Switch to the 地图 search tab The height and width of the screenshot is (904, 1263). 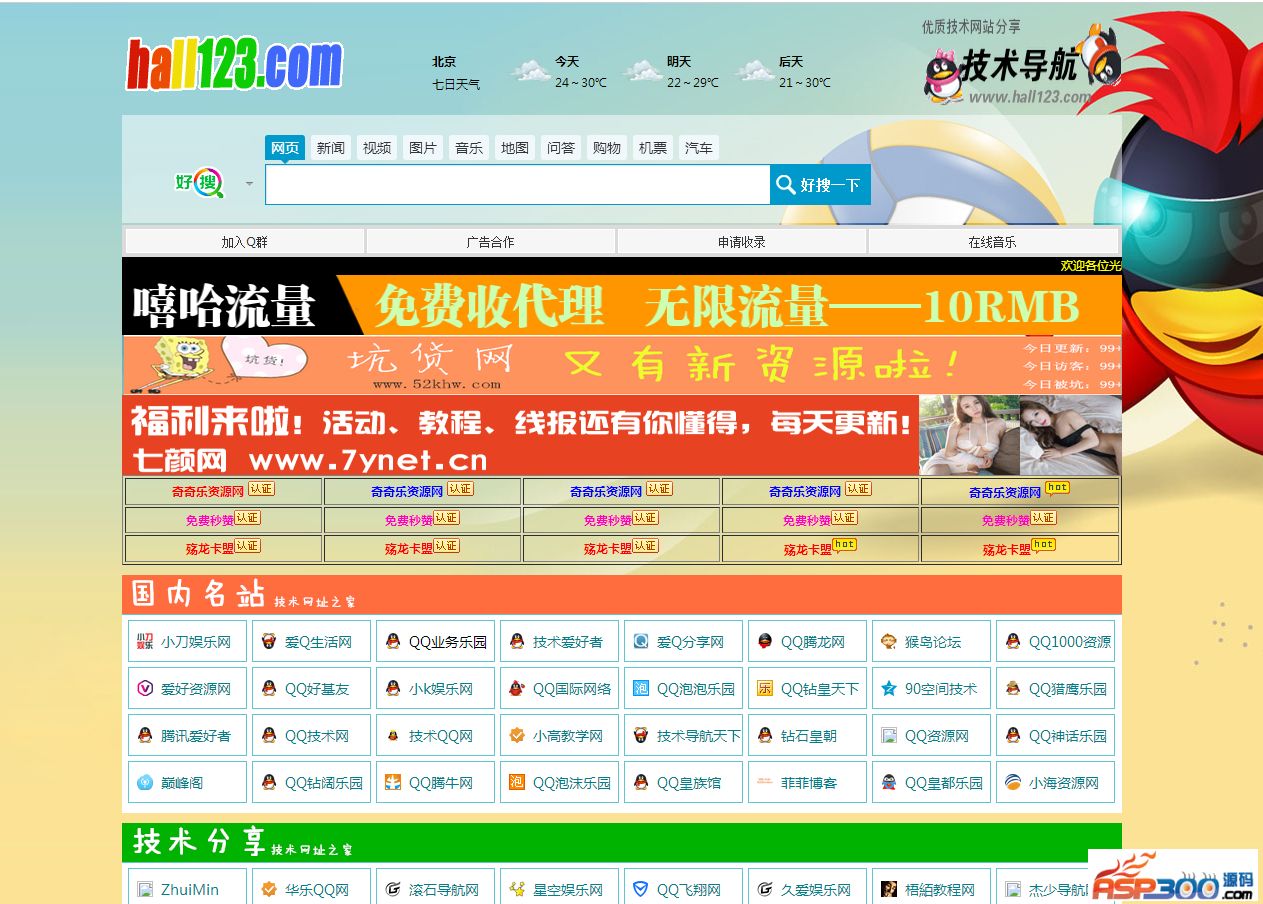pyautogui.click(x=515, y=148)
